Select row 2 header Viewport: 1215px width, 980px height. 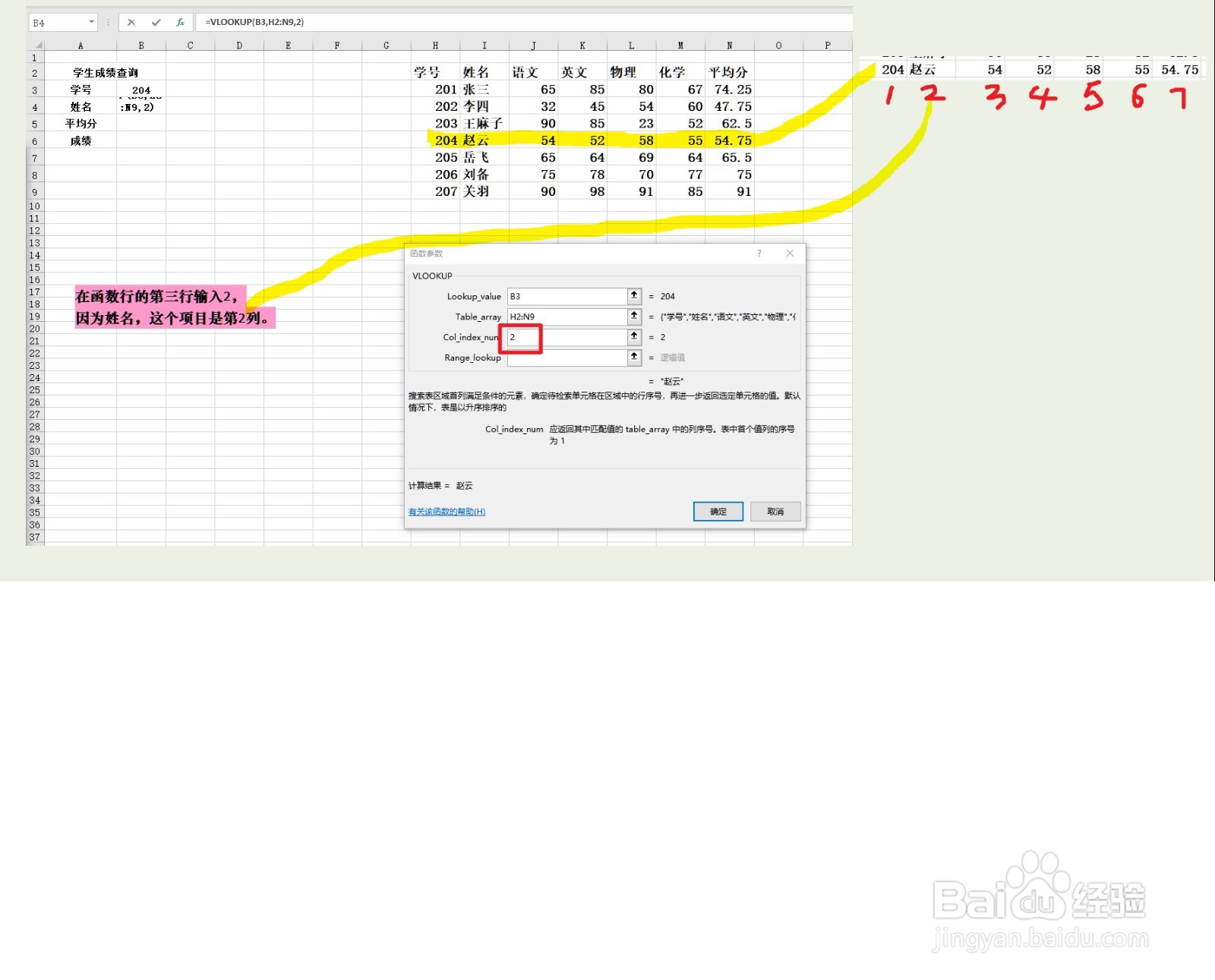[35, 73]
